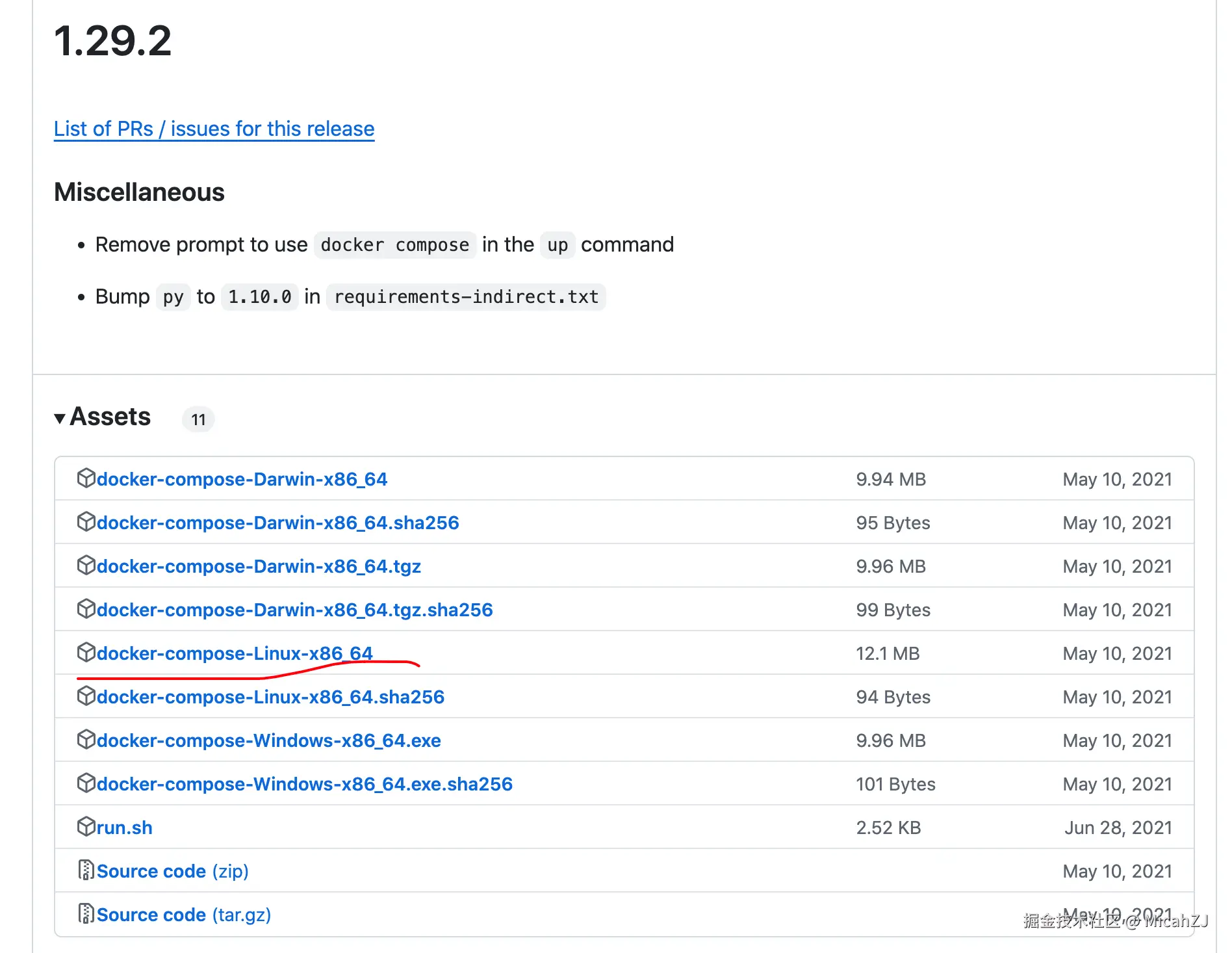Download Source code (zip) archive

(172, 871)
